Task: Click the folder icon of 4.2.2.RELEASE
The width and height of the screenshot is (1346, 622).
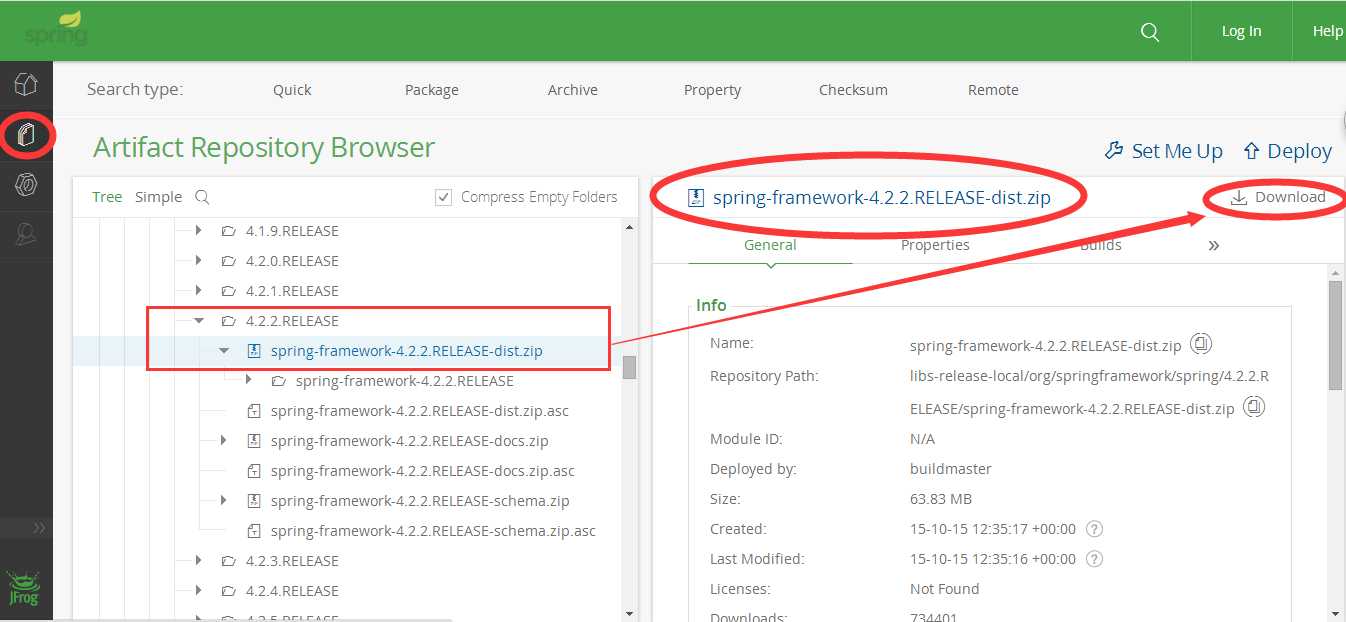Action: pyautogui.click(x=228, y=321)
